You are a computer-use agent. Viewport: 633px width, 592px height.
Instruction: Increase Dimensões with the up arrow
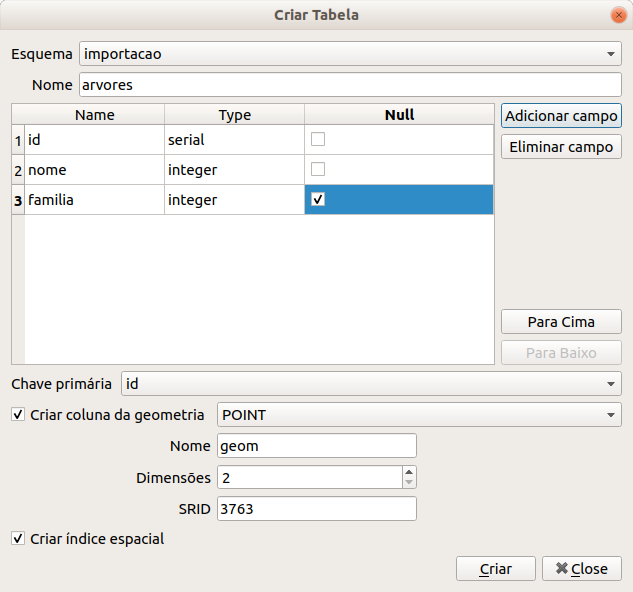coord(409,472)
